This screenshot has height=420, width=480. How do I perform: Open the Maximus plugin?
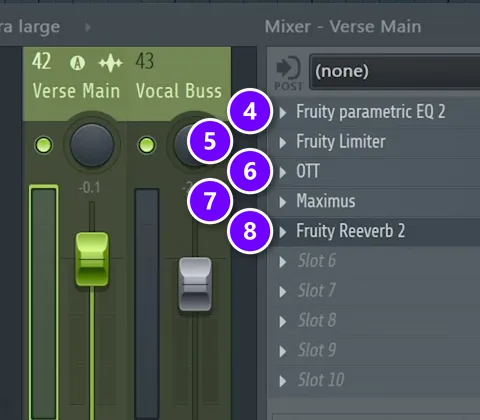point(326,201)
